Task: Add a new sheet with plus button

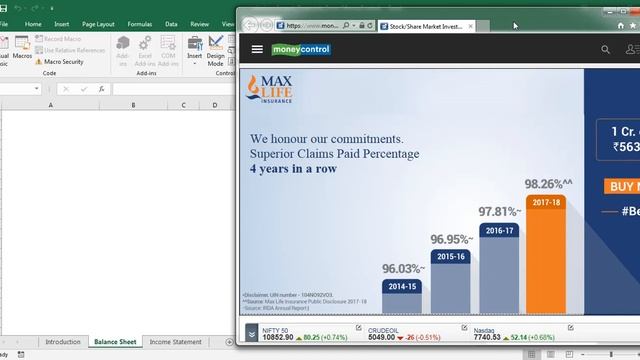Action: 229,342
